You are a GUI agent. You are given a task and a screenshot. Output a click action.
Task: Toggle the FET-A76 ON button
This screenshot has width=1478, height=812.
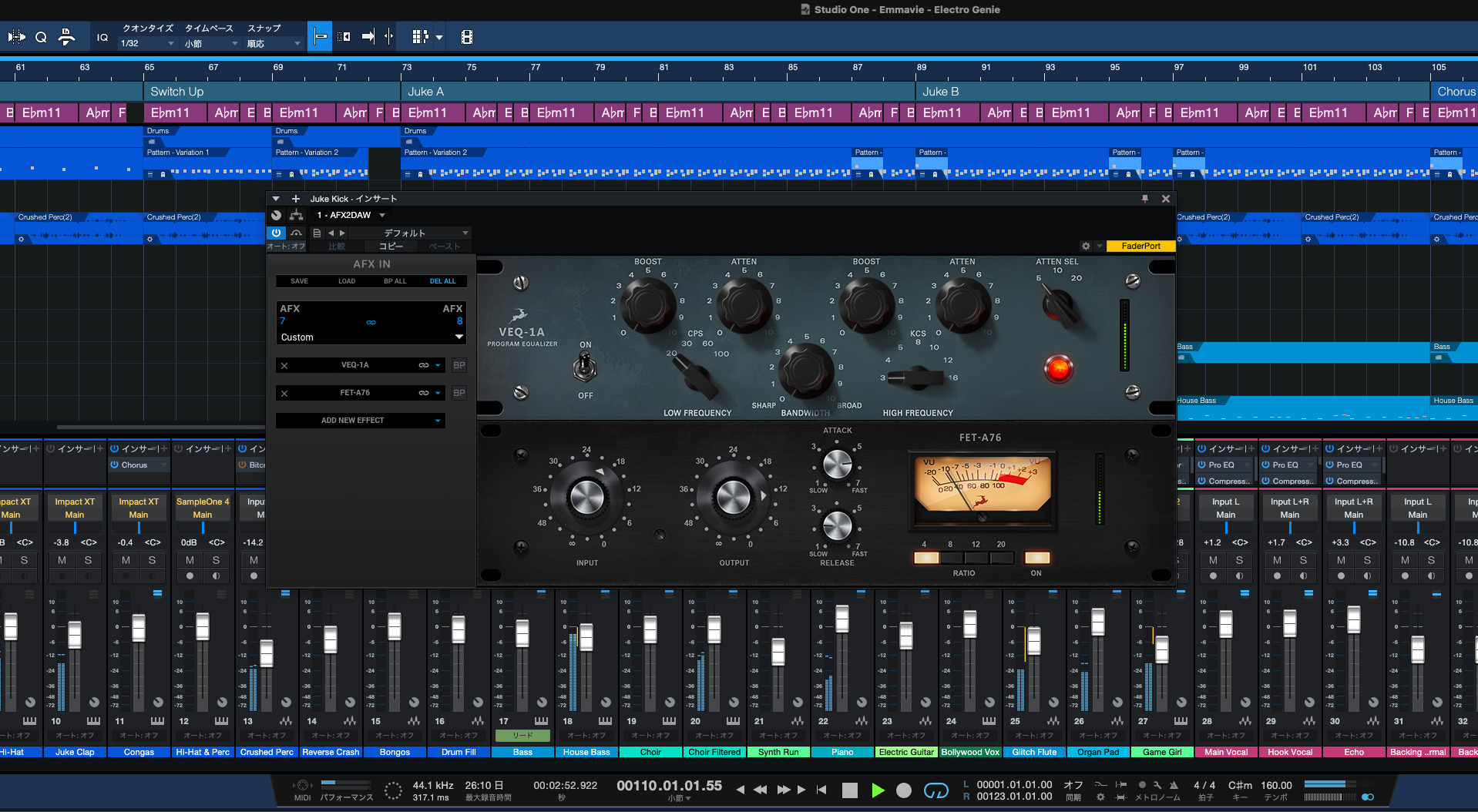coord(1036,558)
